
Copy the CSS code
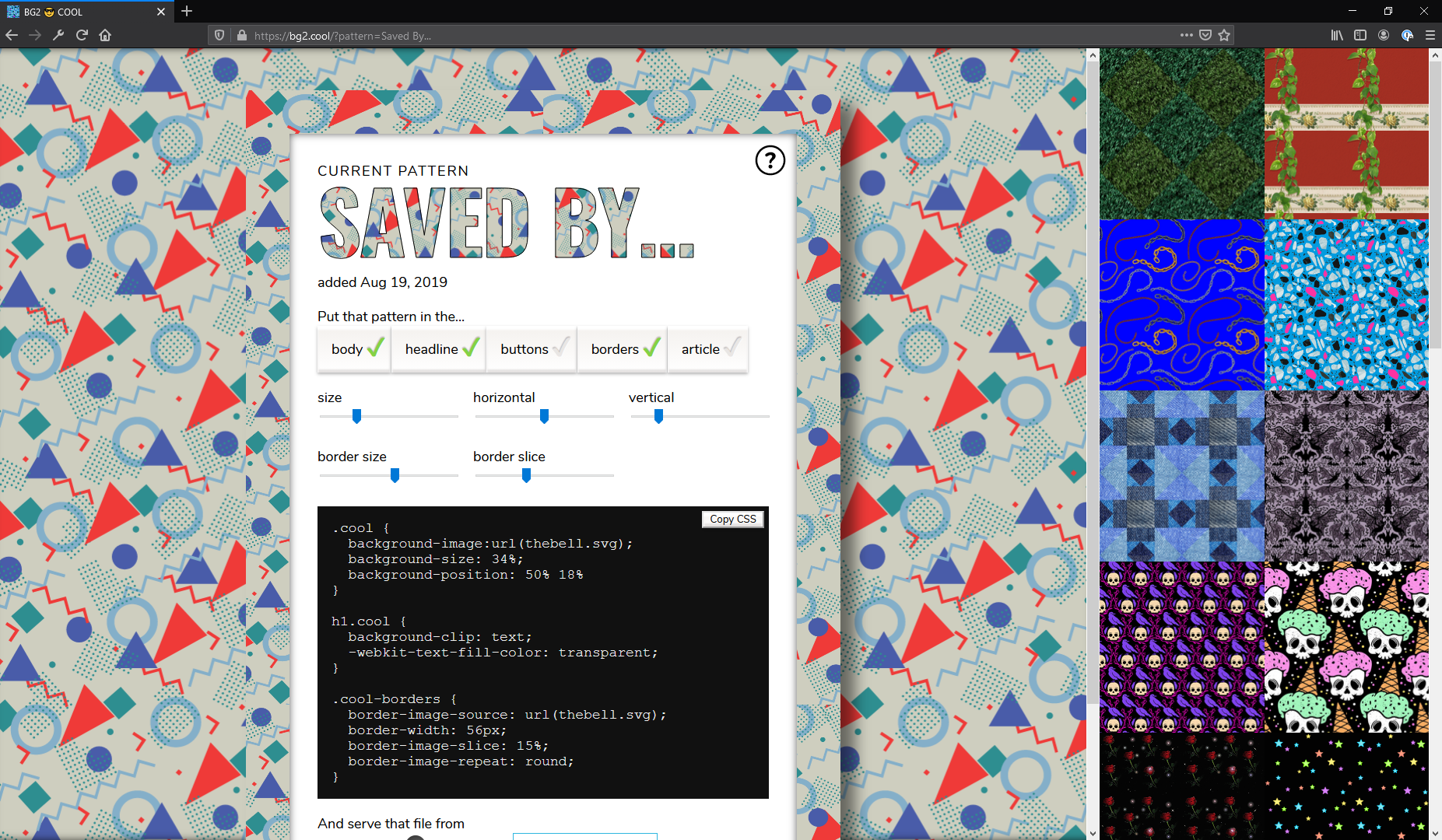(x=732, y=519)
